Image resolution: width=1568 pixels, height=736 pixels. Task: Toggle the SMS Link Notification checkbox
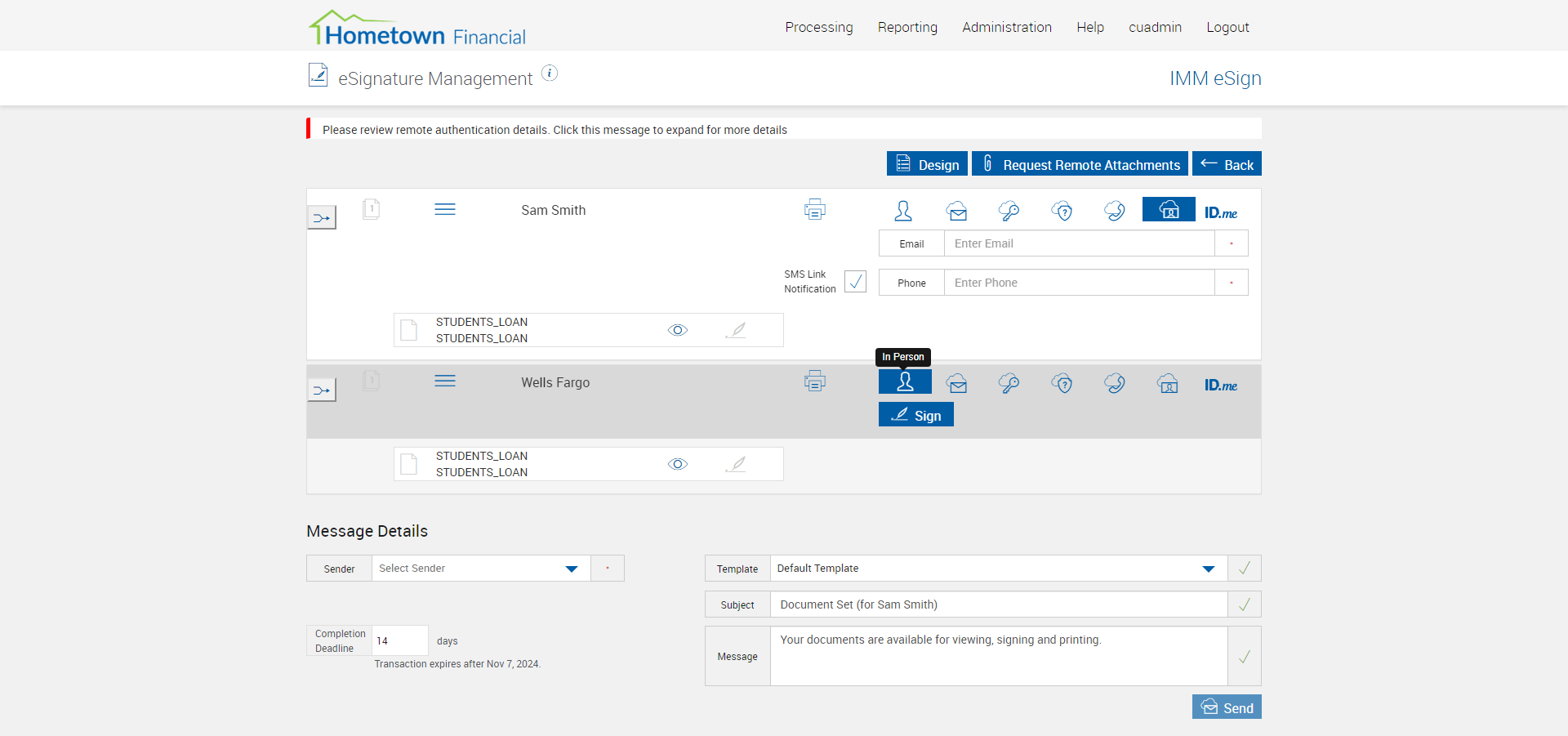coord(855,282)
